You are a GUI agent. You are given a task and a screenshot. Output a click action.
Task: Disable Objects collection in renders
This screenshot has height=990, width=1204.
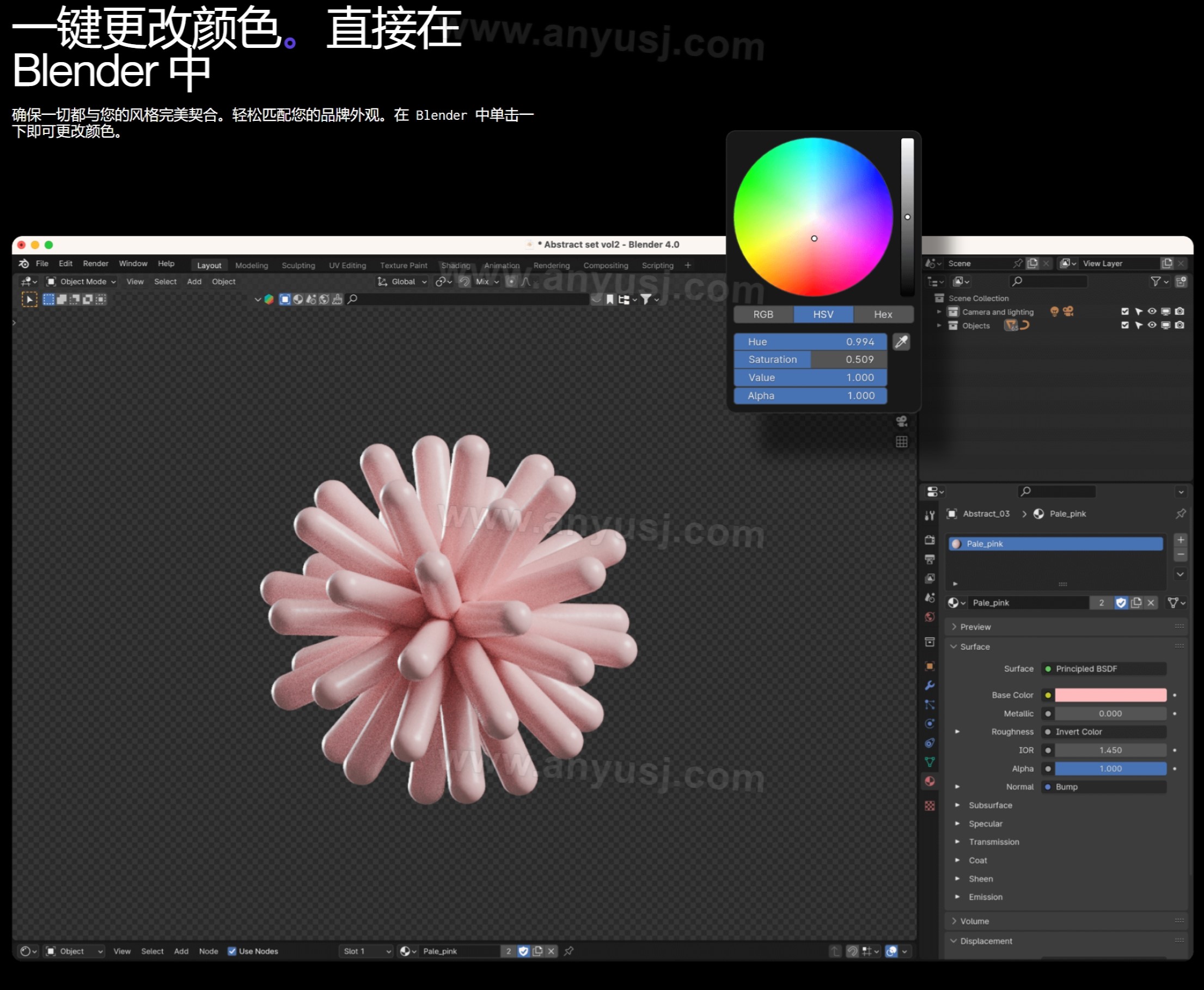click(x=1179, y=325)
